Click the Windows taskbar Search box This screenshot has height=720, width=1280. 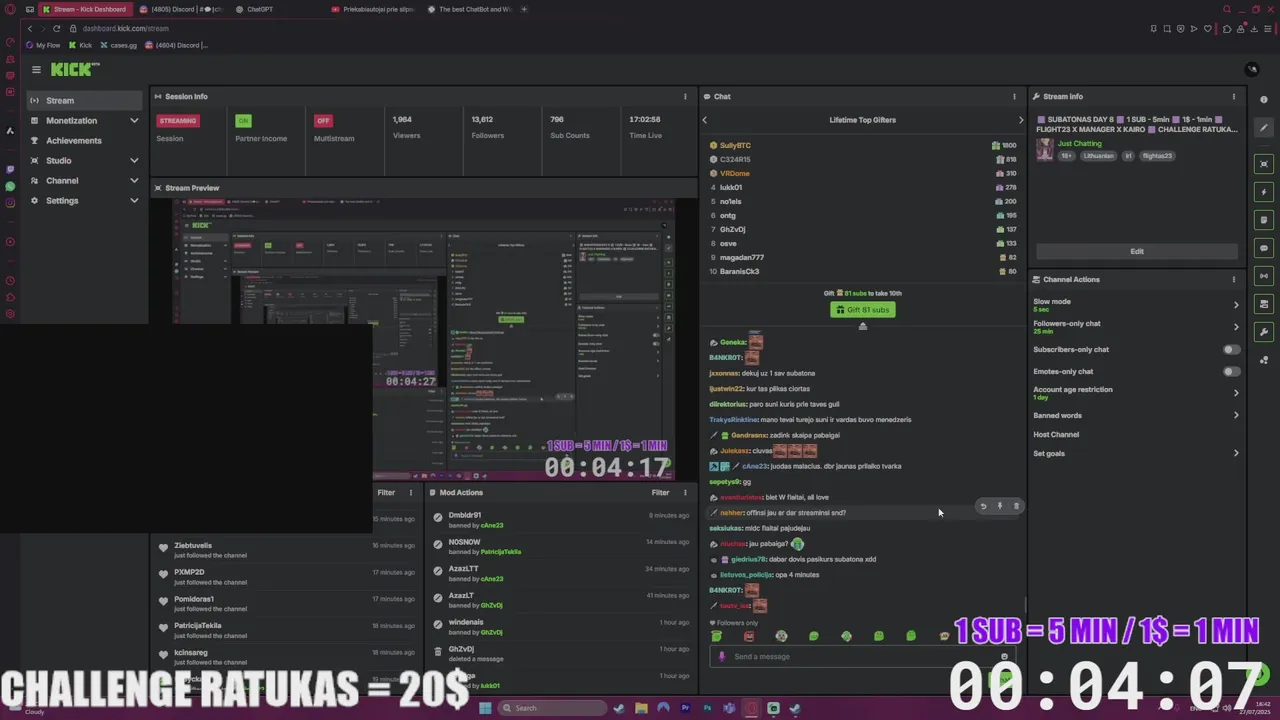click(553, 708)
